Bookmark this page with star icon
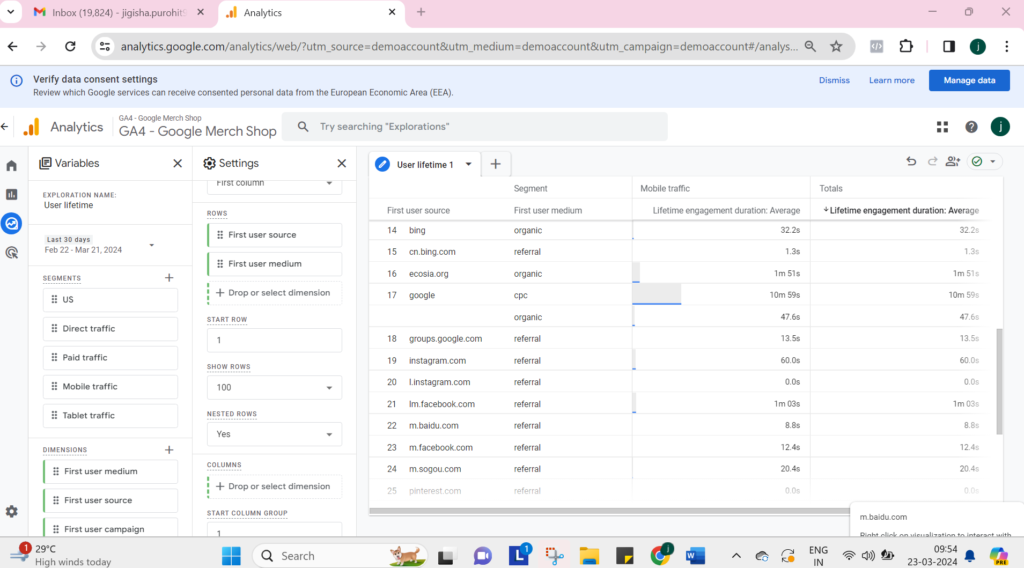 [x=836, y=46]
